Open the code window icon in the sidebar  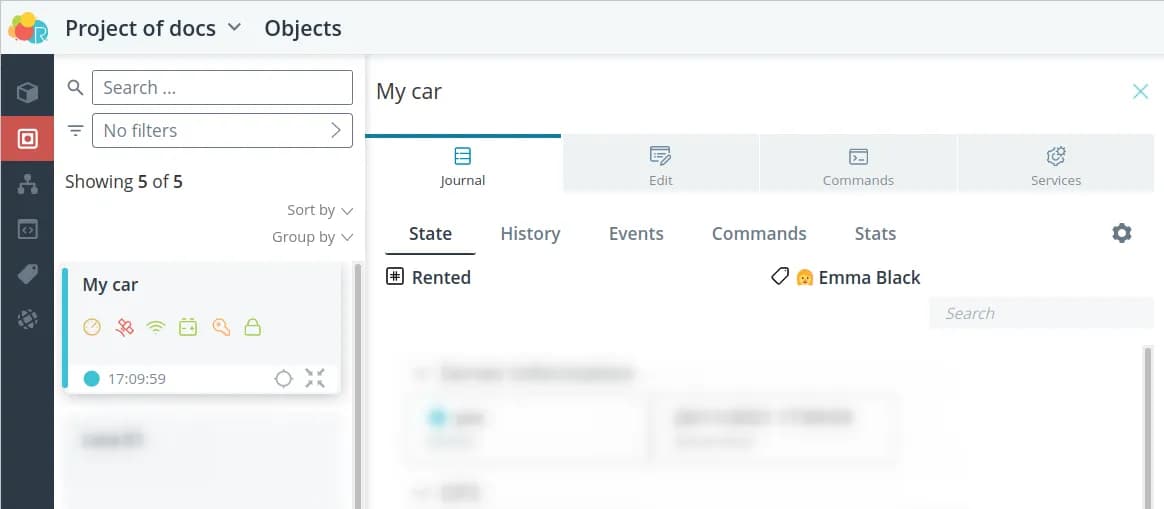pyautogui.click(x=27, y=229)
